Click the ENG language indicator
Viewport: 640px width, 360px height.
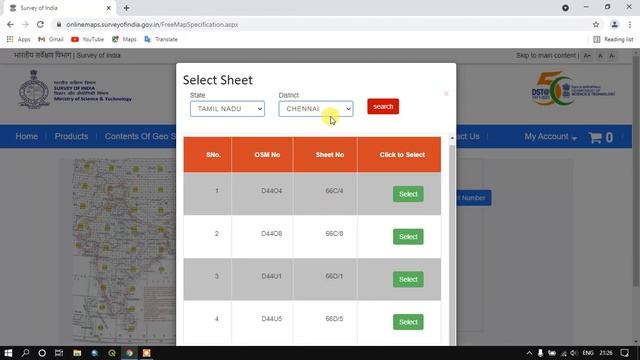coord(588,353)
